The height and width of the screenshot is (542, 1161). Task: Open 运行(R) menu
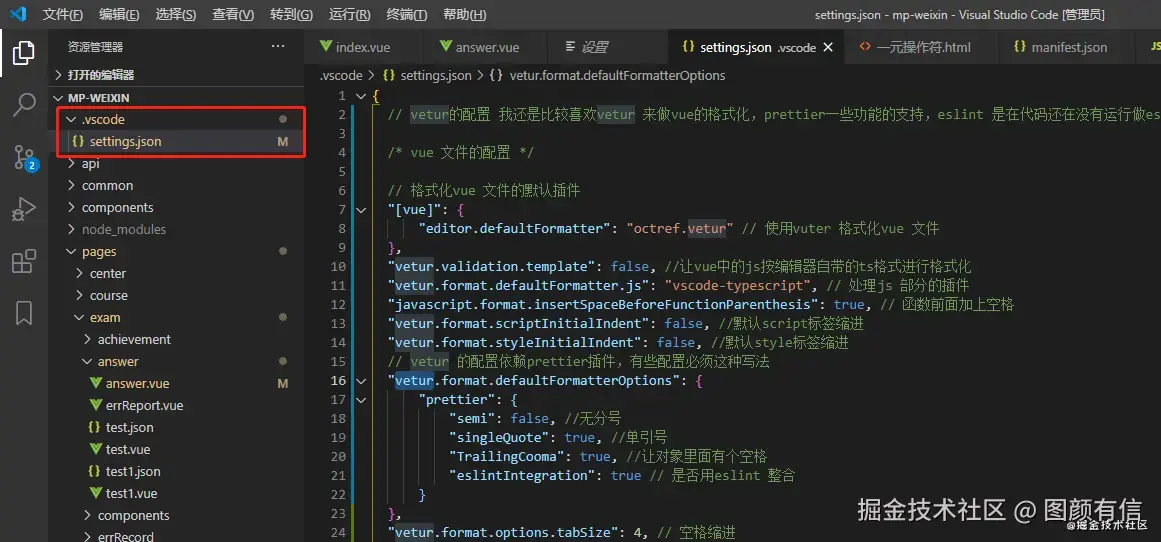pos(349,15)
